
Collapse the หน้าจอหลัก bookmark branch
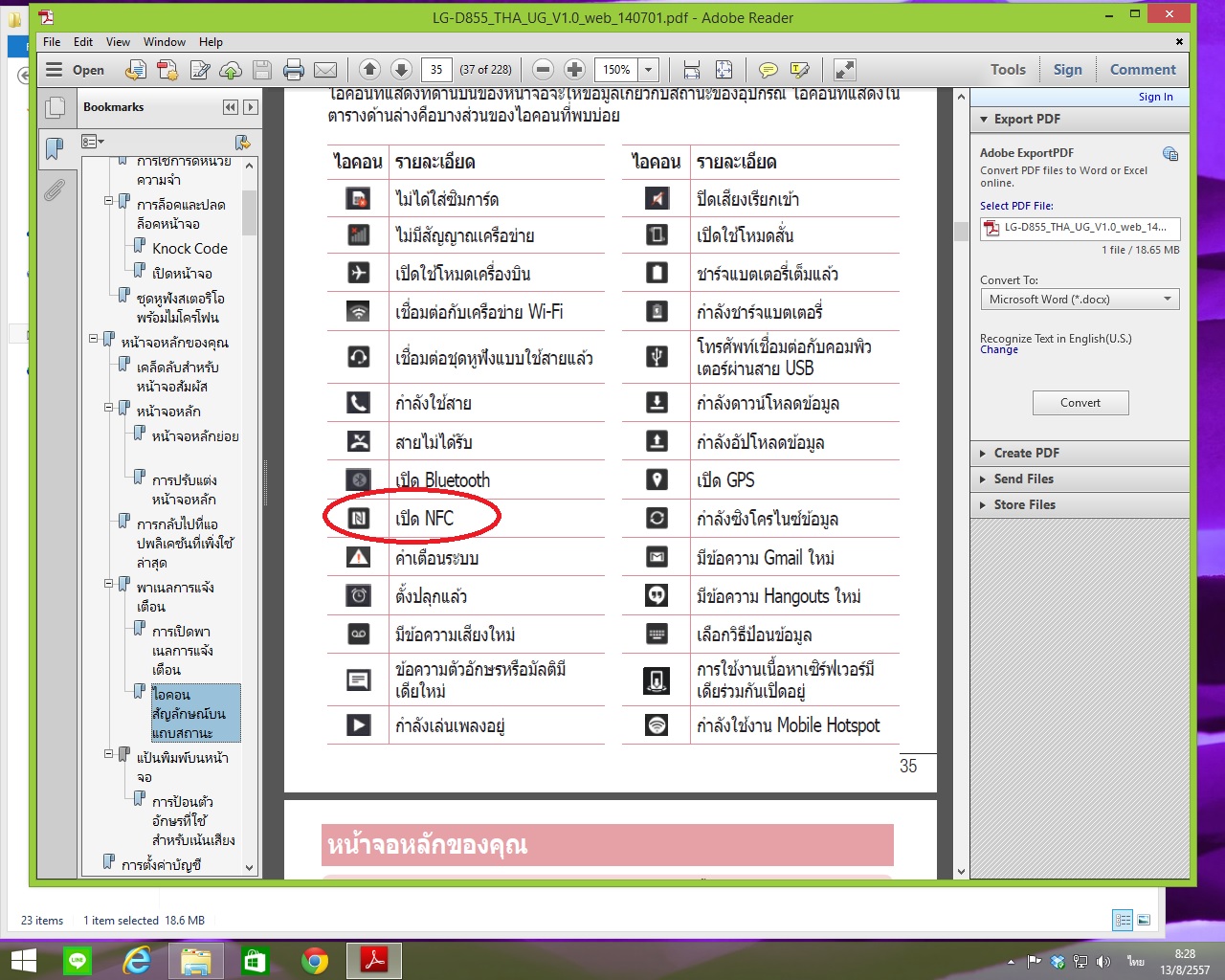tap(109, 408)
